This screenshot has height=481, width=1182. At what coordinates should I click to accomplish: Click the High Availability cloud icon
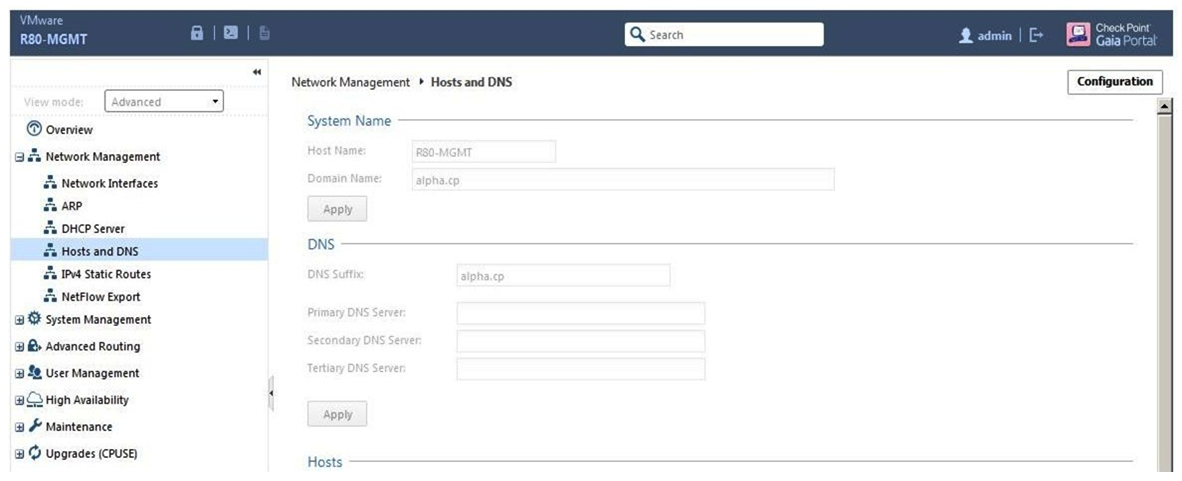35,400
